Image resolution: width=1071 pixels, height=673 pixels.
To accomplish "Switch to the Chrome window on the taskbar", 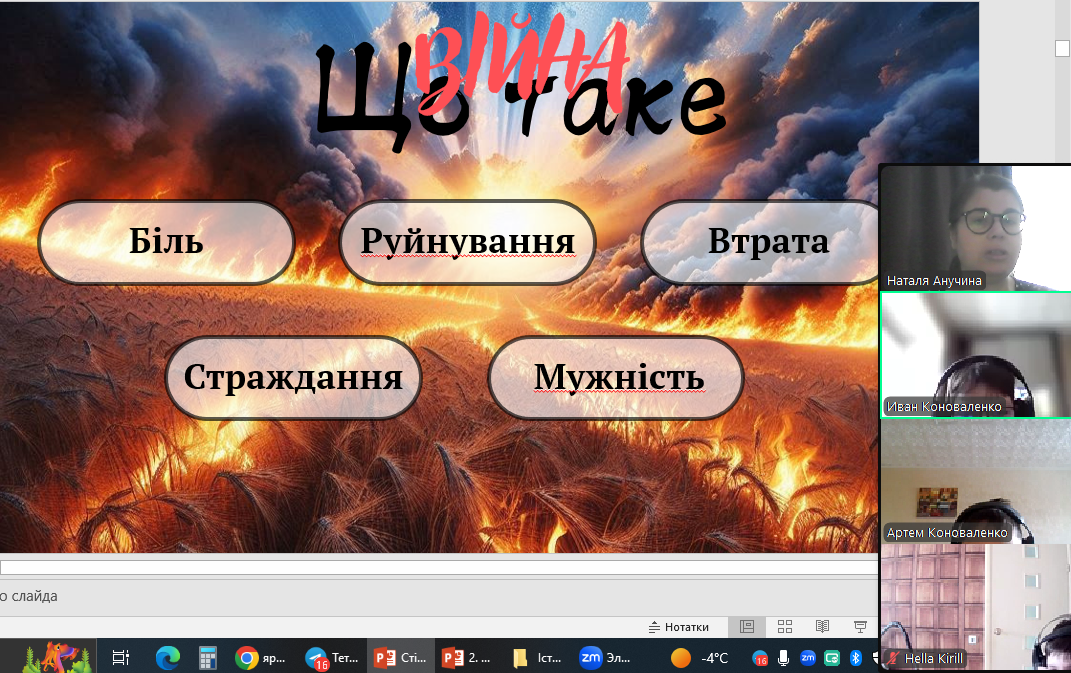I will (260, 657).
